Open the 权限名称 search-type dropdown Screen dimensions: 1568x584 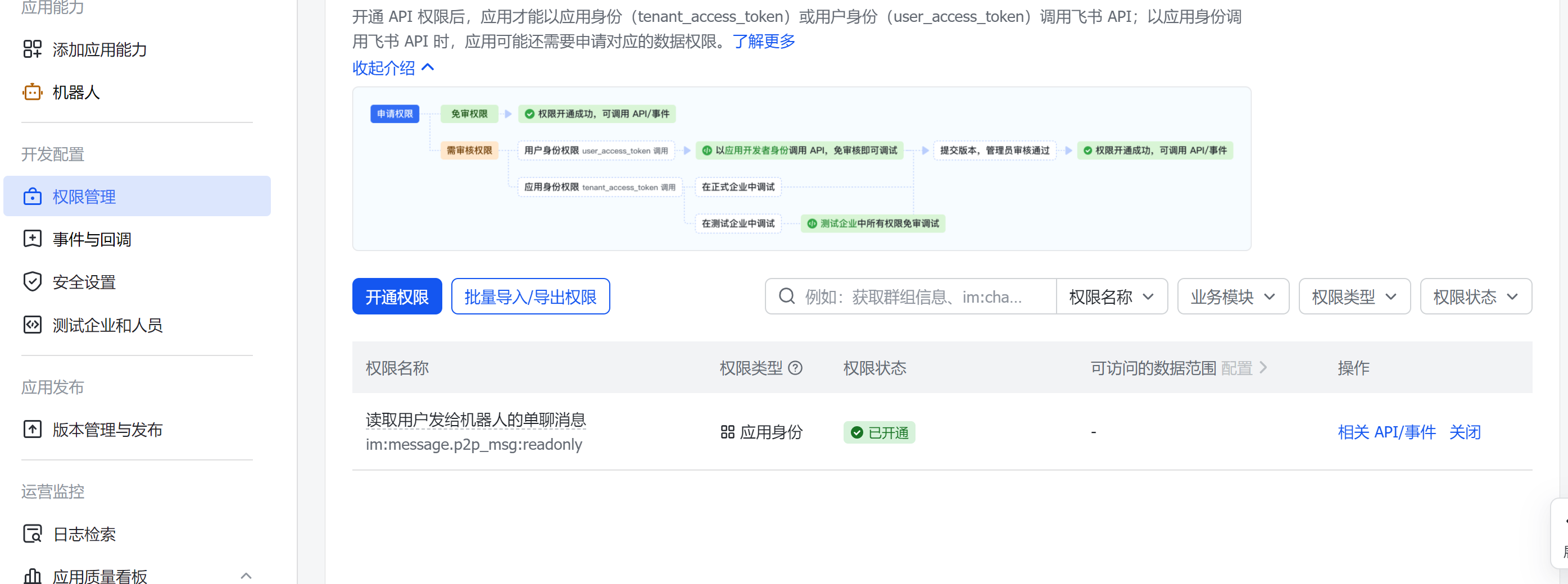click(1112, 296)
